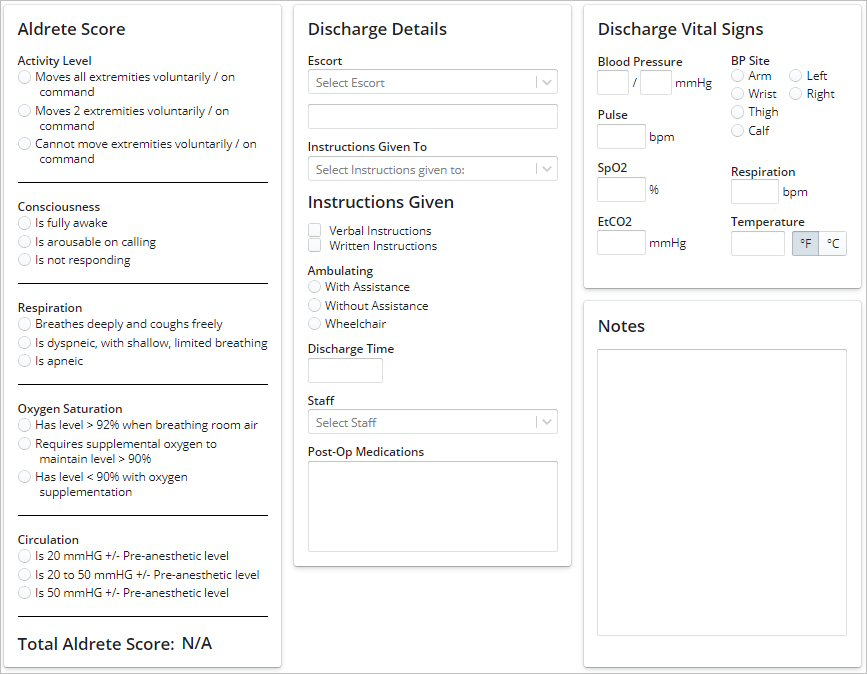The height and width of the screenshot is (674, 867).
Task: Select 'Is fully awake' consciousness option
Action: (x=25, y=224)
